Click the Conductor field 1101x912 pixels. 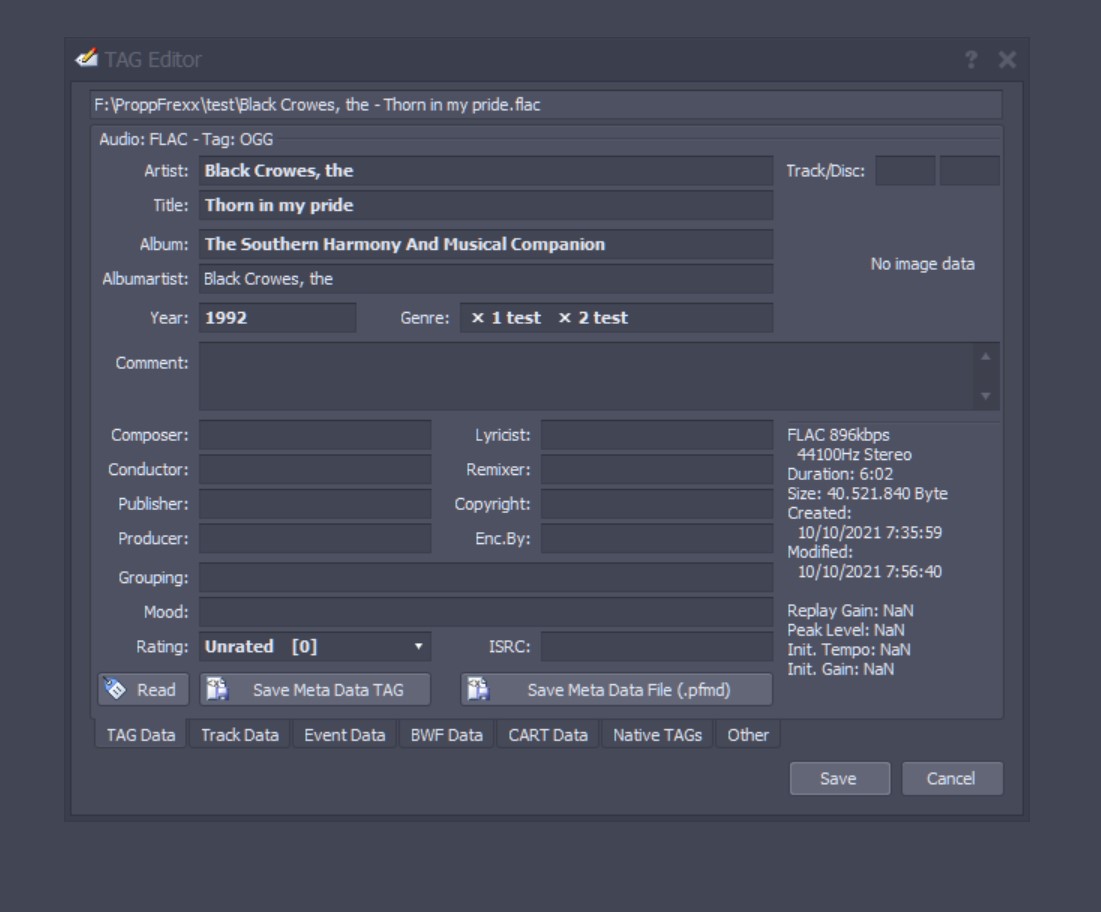pos(315,469)
